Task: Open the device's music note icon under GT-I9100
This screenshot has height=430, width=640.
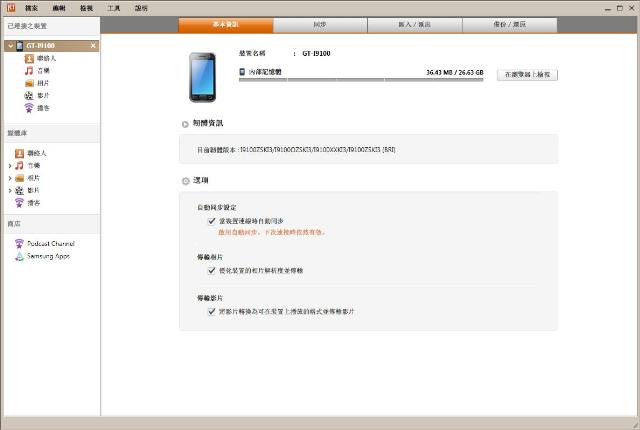Action: tap(29, 71)
